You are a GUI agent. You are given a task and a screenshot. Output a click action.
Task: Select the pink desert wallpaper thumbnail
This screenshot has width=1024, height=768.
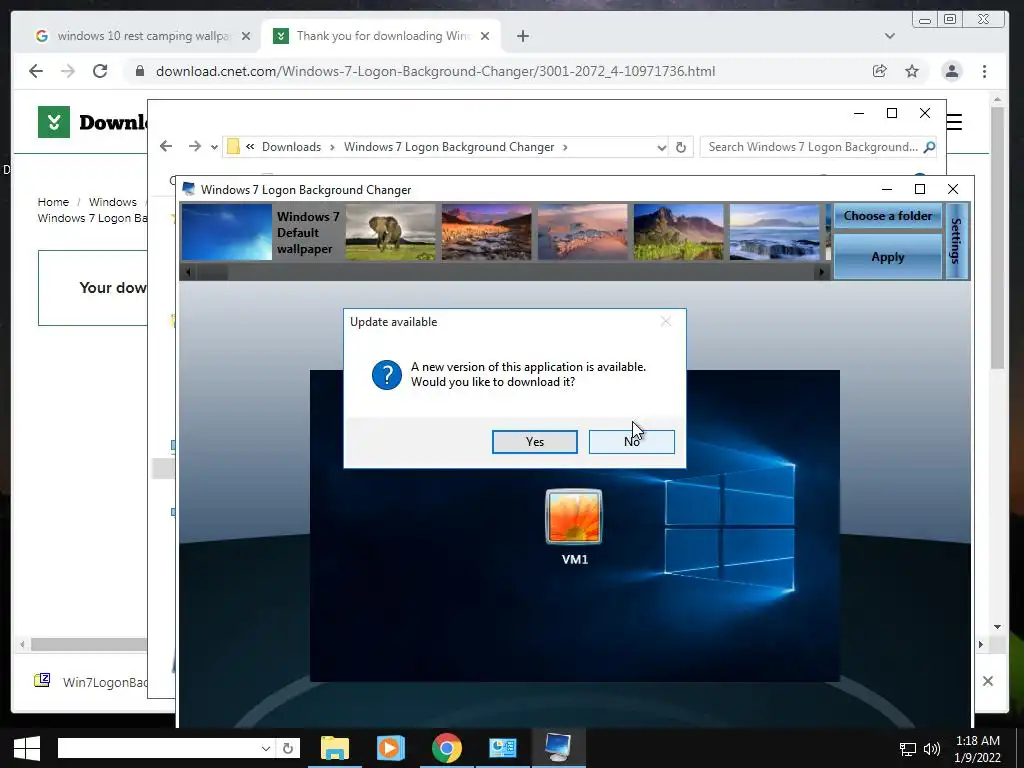click(583, 232)
